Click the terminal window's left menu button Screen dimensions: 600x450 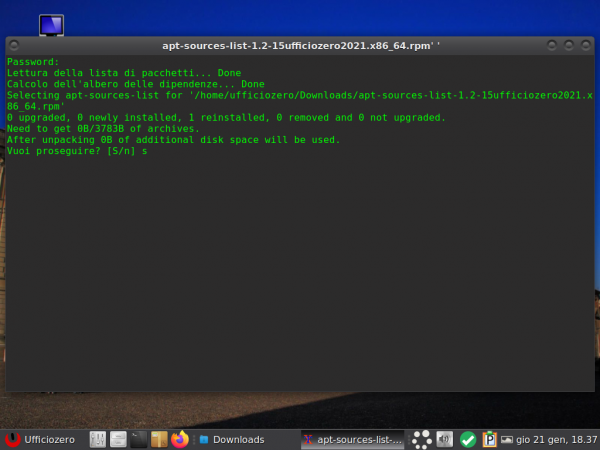[14, 46]
